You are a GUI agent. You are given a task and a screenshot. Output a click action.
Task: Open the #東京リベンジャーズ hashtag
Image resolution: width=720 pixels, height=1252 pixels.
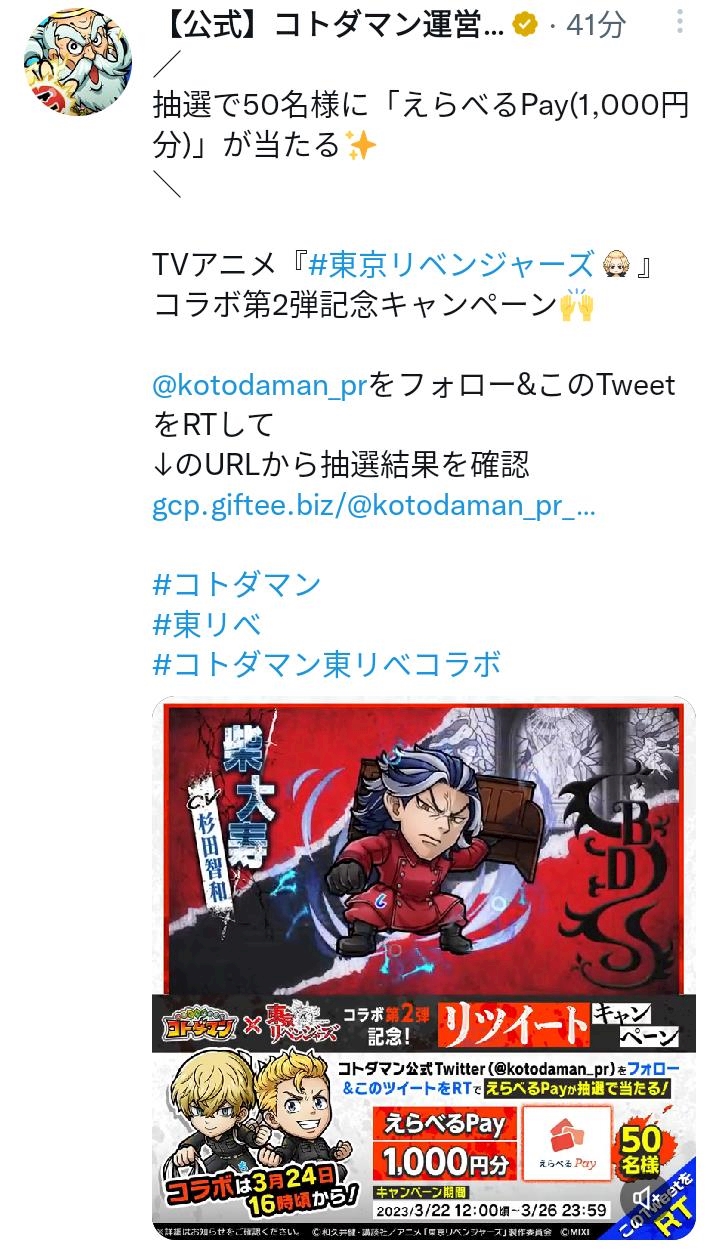[451, 265]
